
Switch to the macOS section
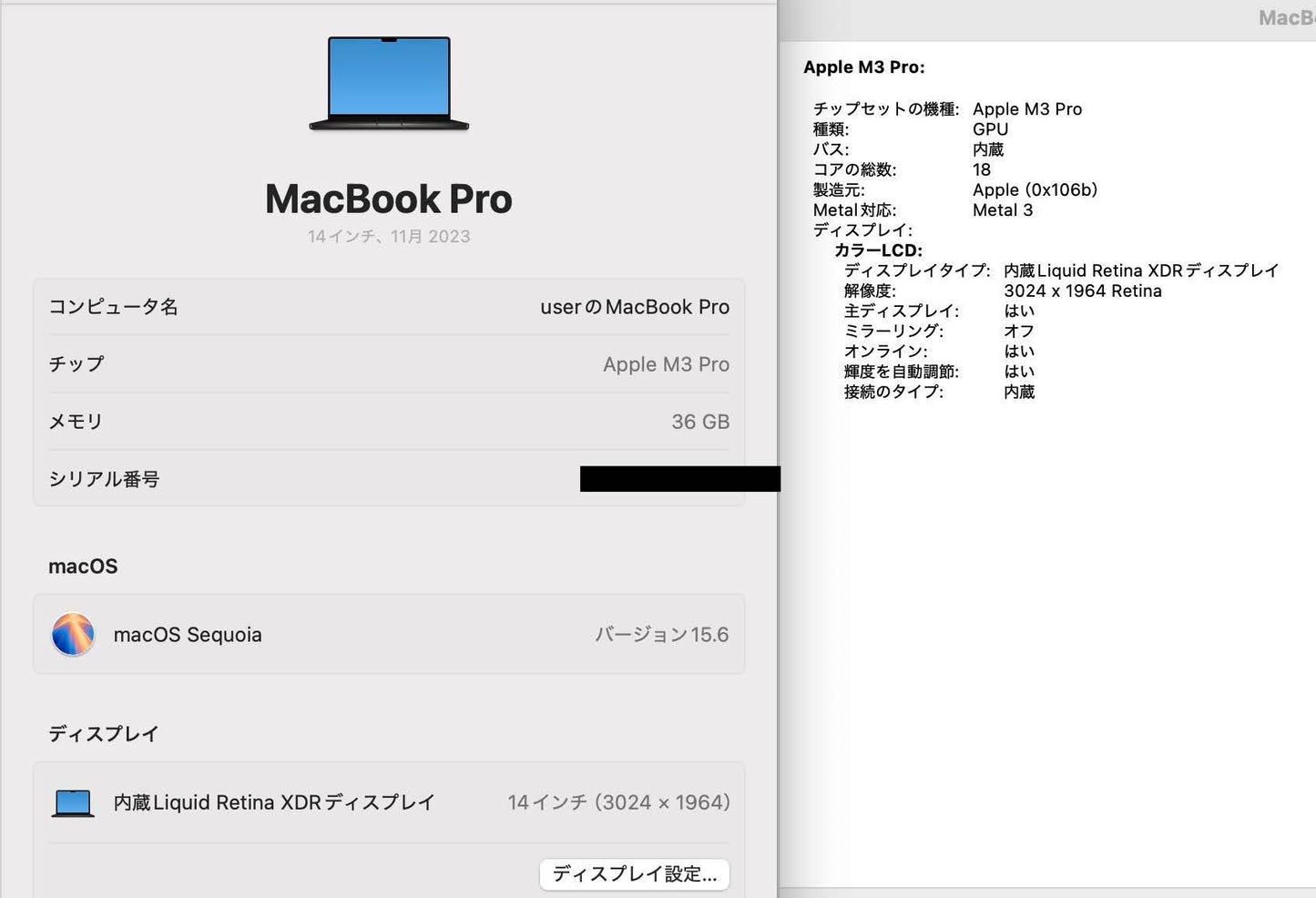[x=83, y=566]
